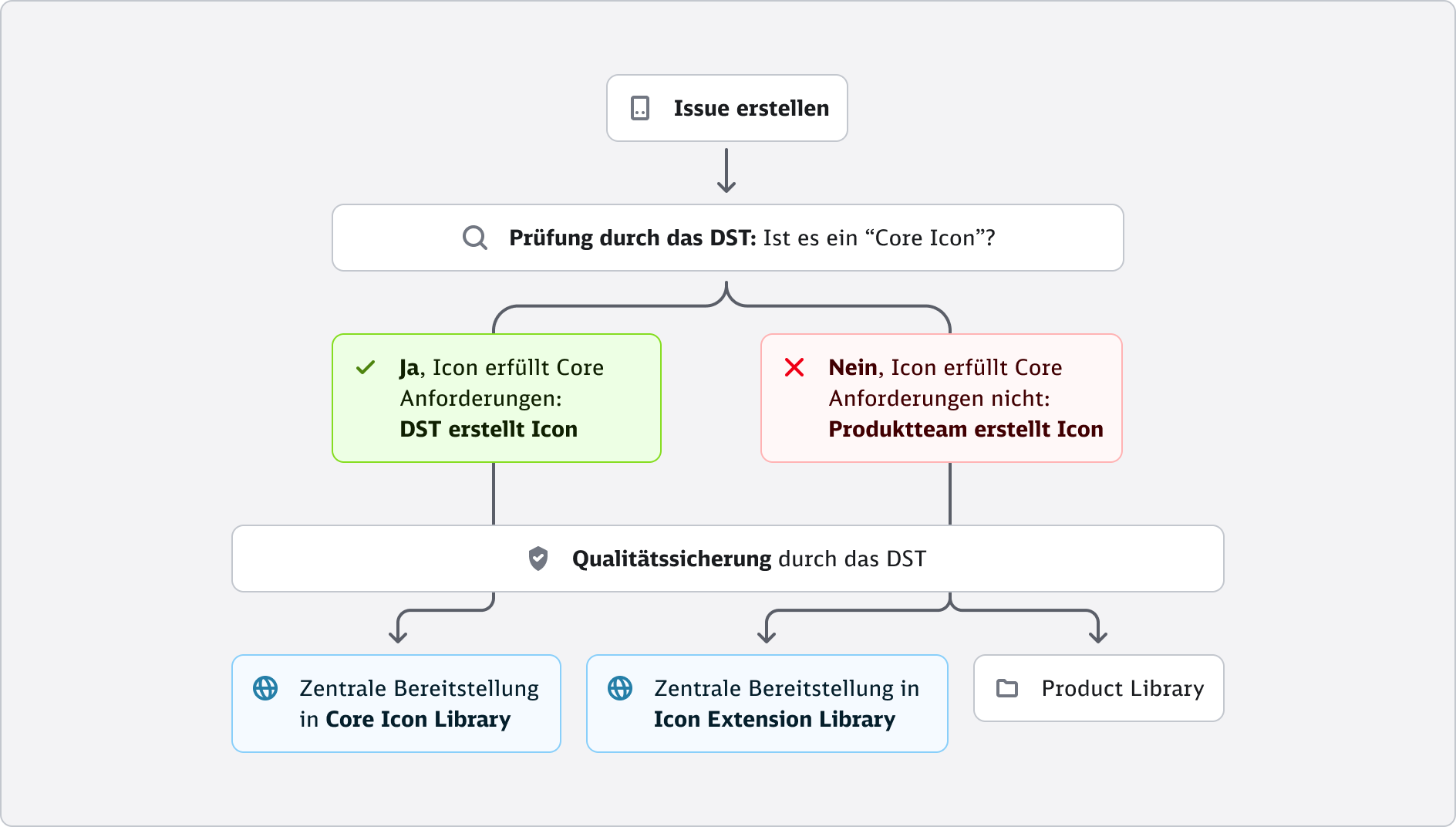Click the green checkmark icon
Image resolution: width=1456 pixels, height=827 pixels.
(x=366, y=367)
